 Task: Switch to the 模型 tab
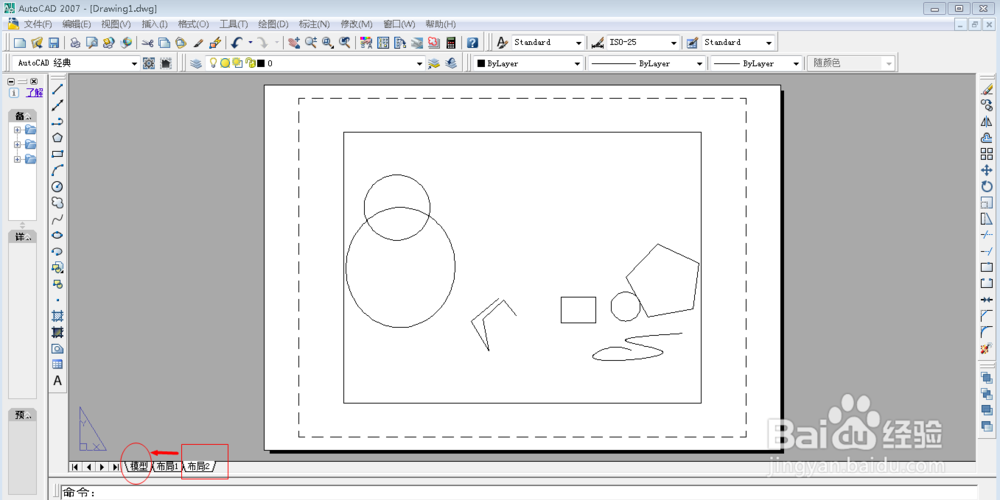[138, 467]
